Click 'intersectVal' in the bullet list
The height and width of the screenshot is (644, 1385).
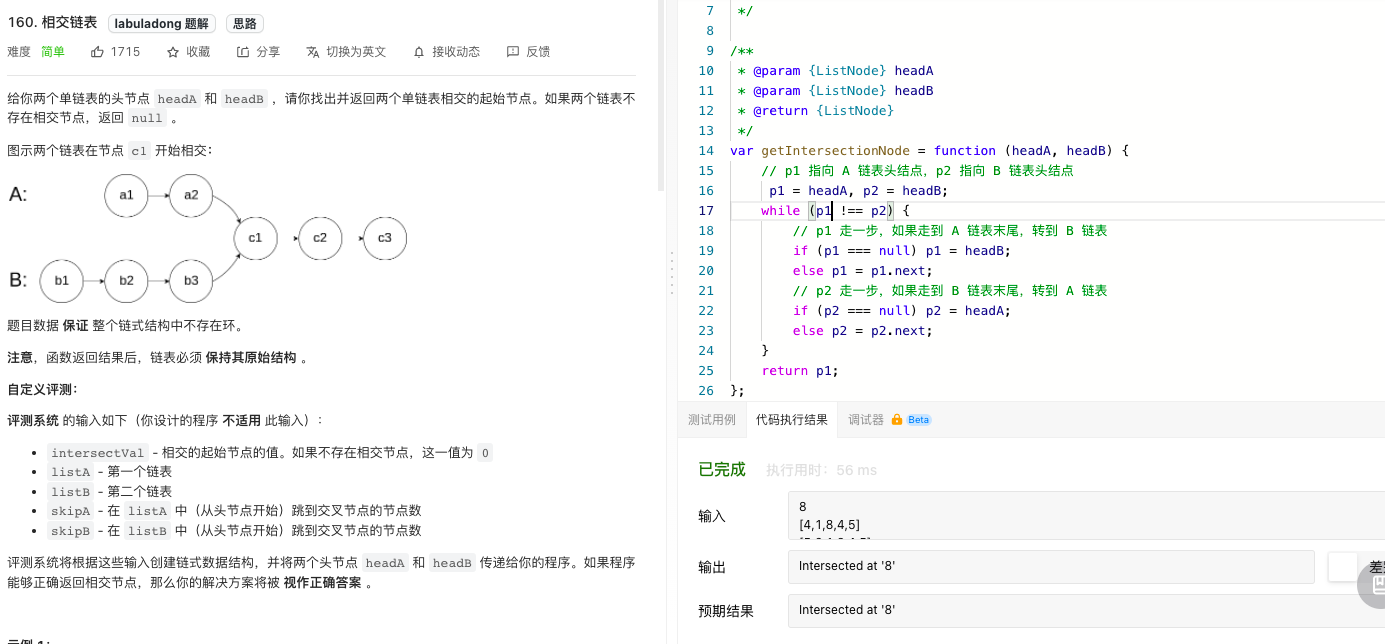click(98, 453)
